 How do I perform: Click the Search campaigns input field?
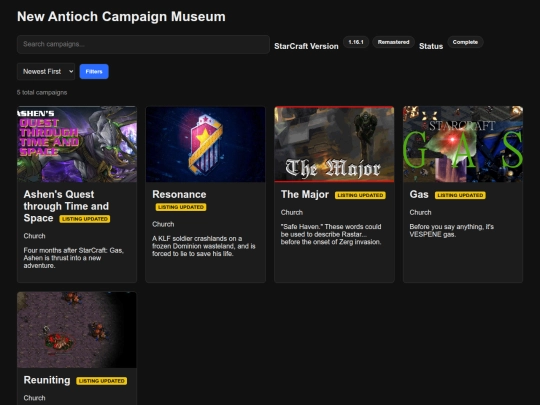point(143,44)
